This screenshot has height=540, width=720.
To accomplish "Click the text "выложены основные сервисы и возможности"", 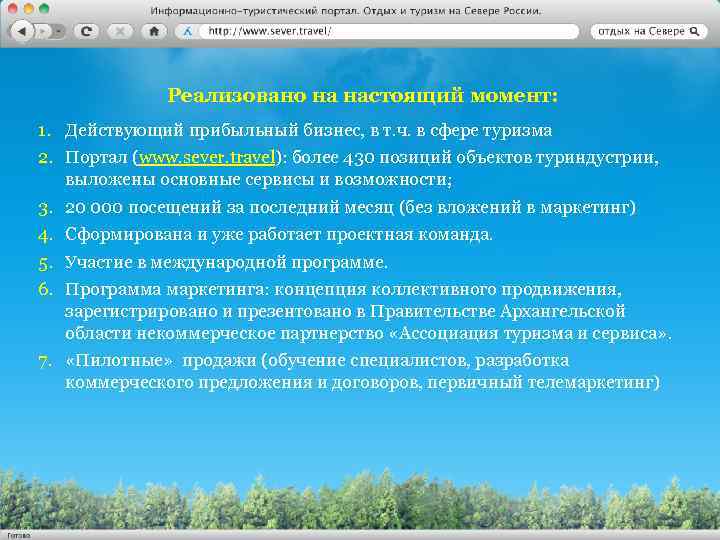I will click(258, 180).
